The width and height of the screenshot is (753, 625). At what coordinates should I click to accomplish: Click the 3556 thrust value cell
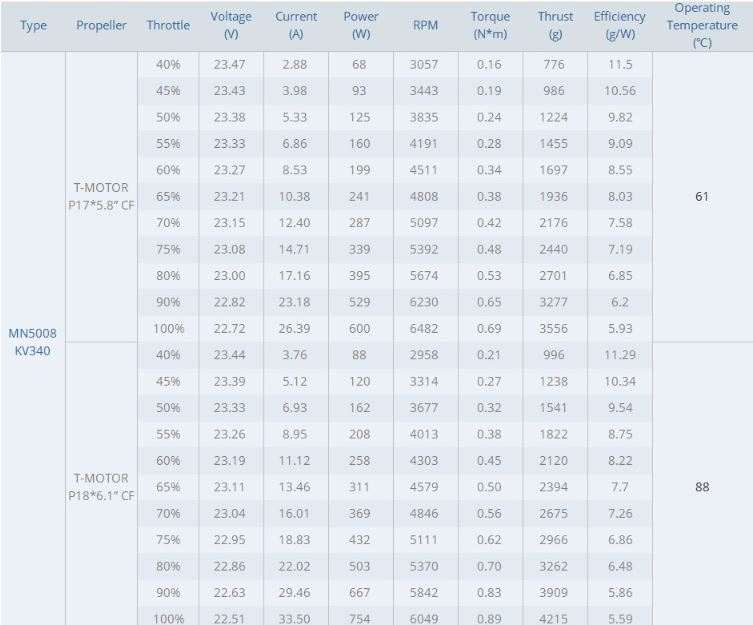[554, 329]
